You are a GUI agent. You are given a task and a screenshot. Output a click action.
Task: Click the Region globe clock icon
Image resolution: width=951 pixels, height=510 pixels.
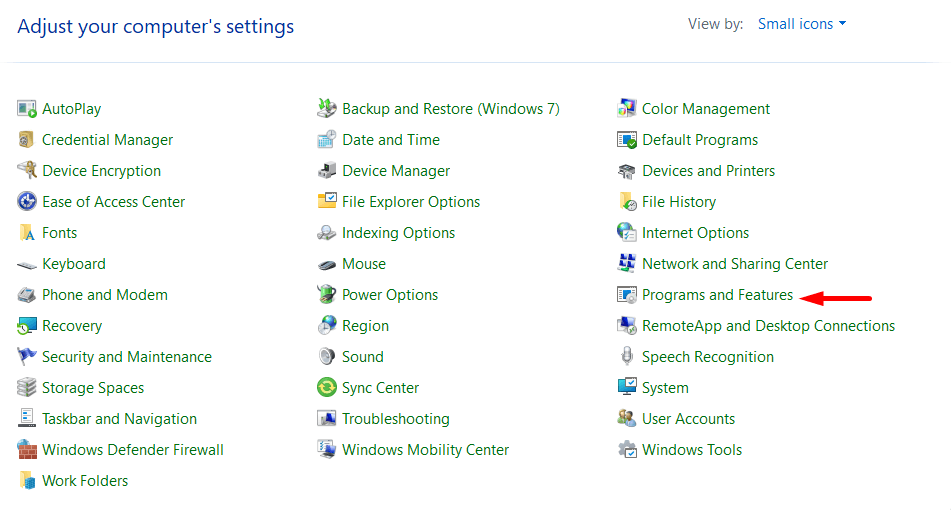[x=327, y=326]
